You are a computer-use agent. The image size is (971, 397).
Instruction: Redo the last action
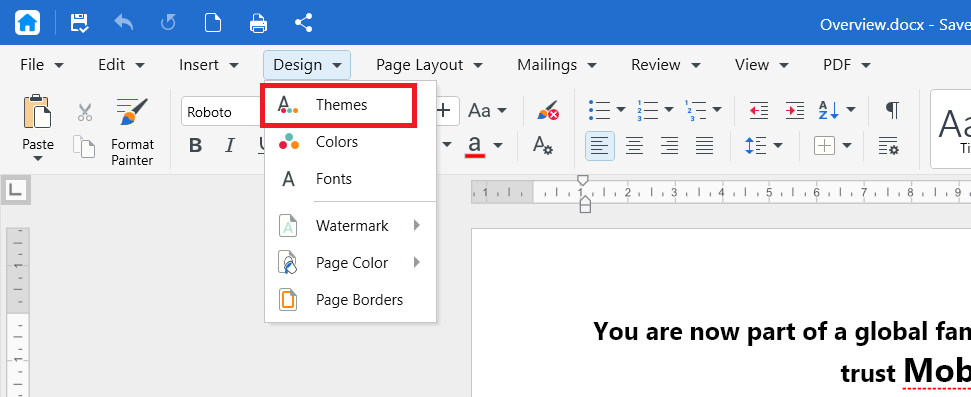click(x=168, y=23)
